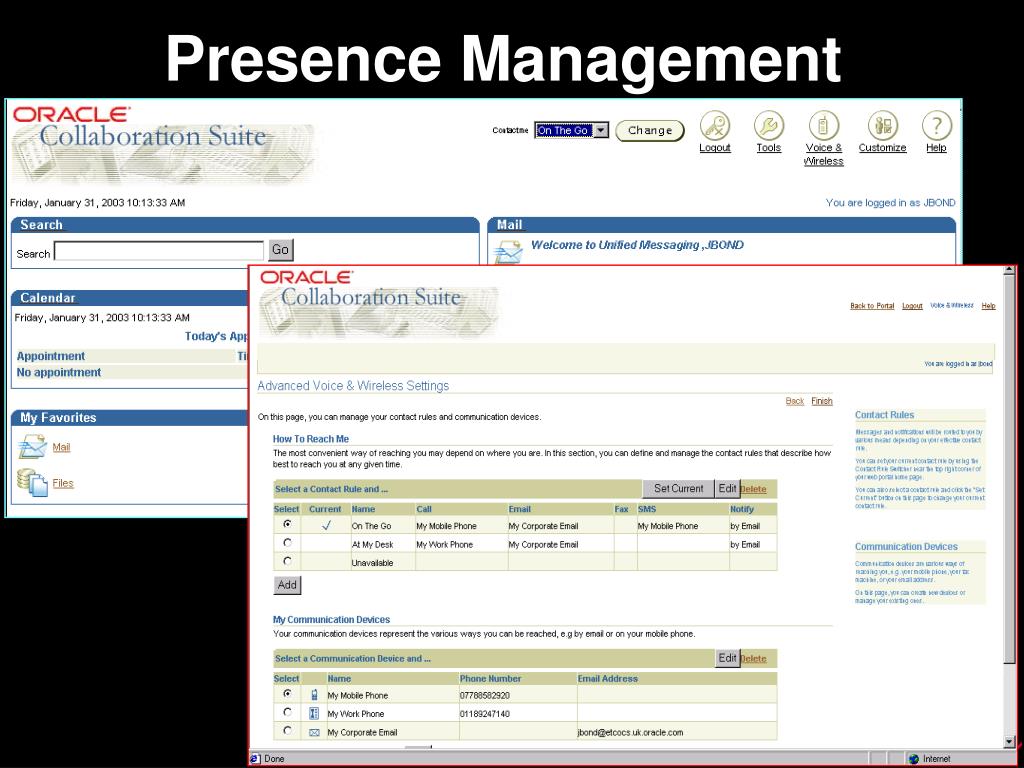
Task: Click the Mail portlet header
Action: click(x=722, y=225)
